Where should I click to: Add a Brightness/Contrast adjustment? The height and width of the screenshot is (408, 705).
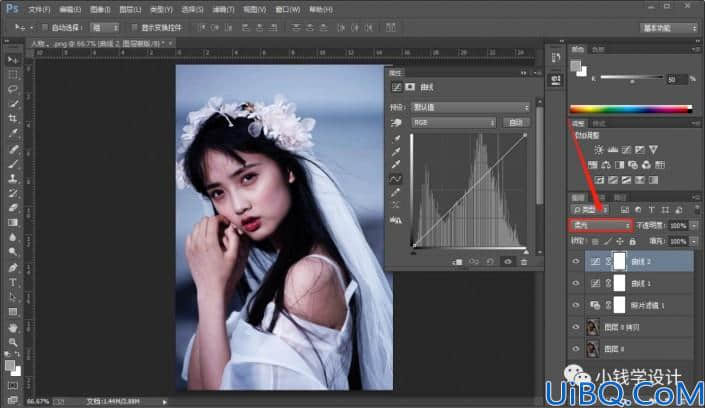point(599,149)
